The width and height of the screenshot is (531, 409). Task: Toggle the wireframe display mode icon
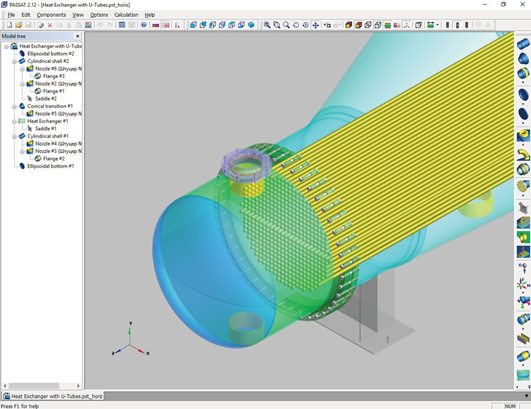coord(368,25)
